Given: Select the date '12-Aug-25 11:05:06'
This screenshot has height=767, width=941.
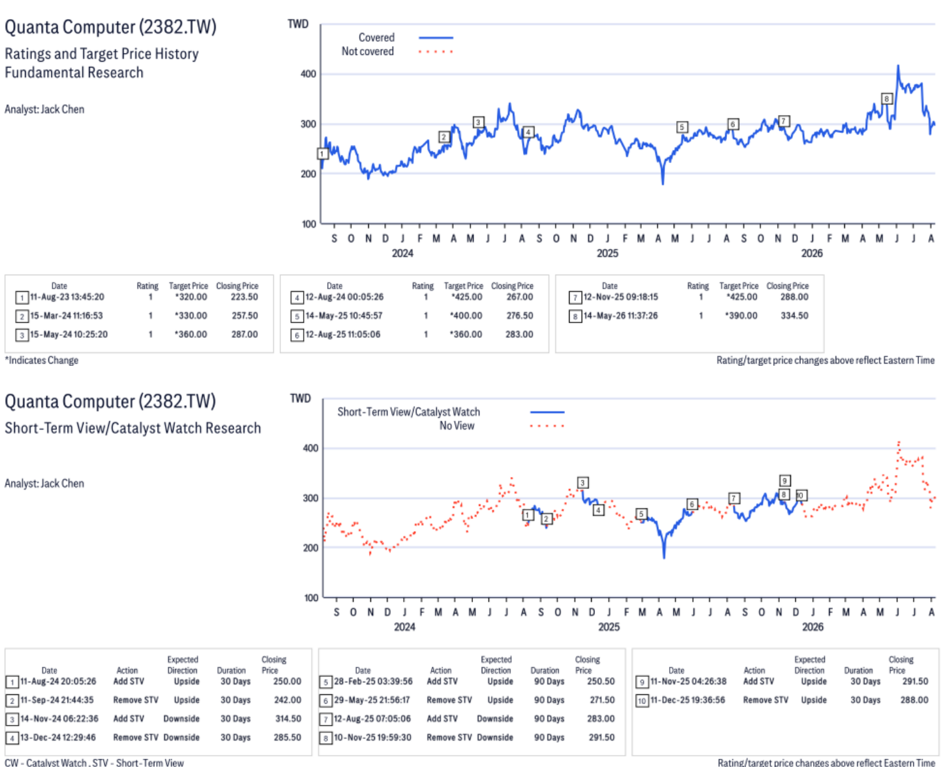Looking at the screenshot, I should pyautogui.click(x=343, y=334).
